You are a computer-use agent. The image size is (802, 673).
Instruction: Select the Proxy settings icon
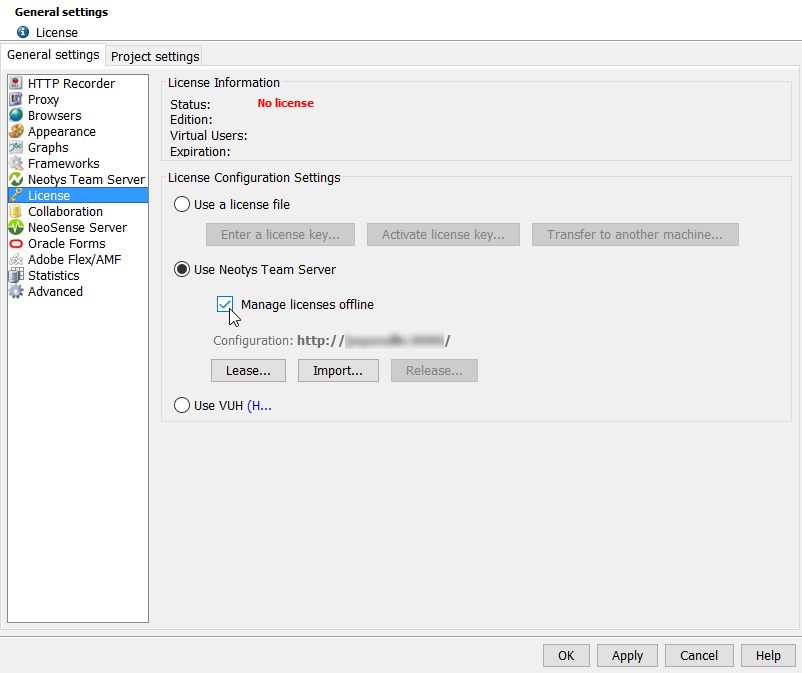click(16, 100)
